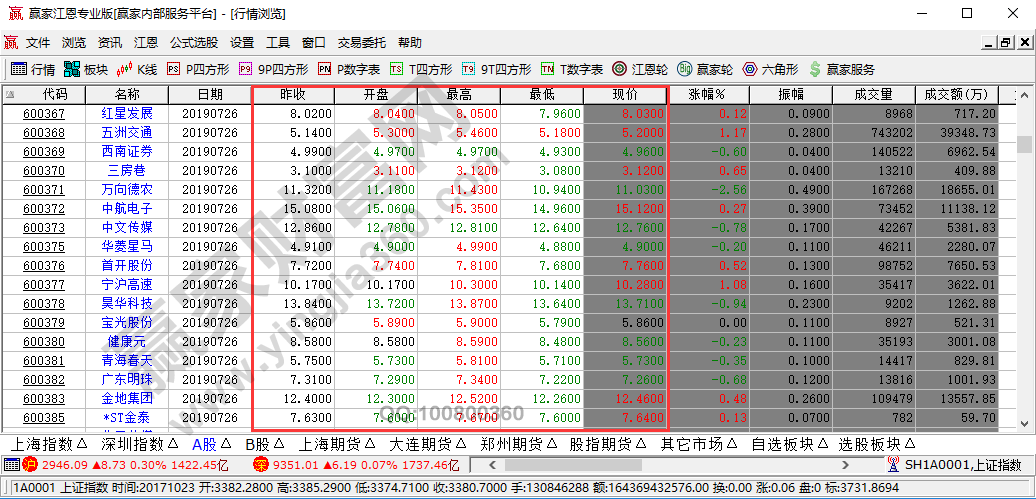Viewport: 1036px width, 499px height.
Task: Select the P四方形 tool
Action: coord(198,69)
